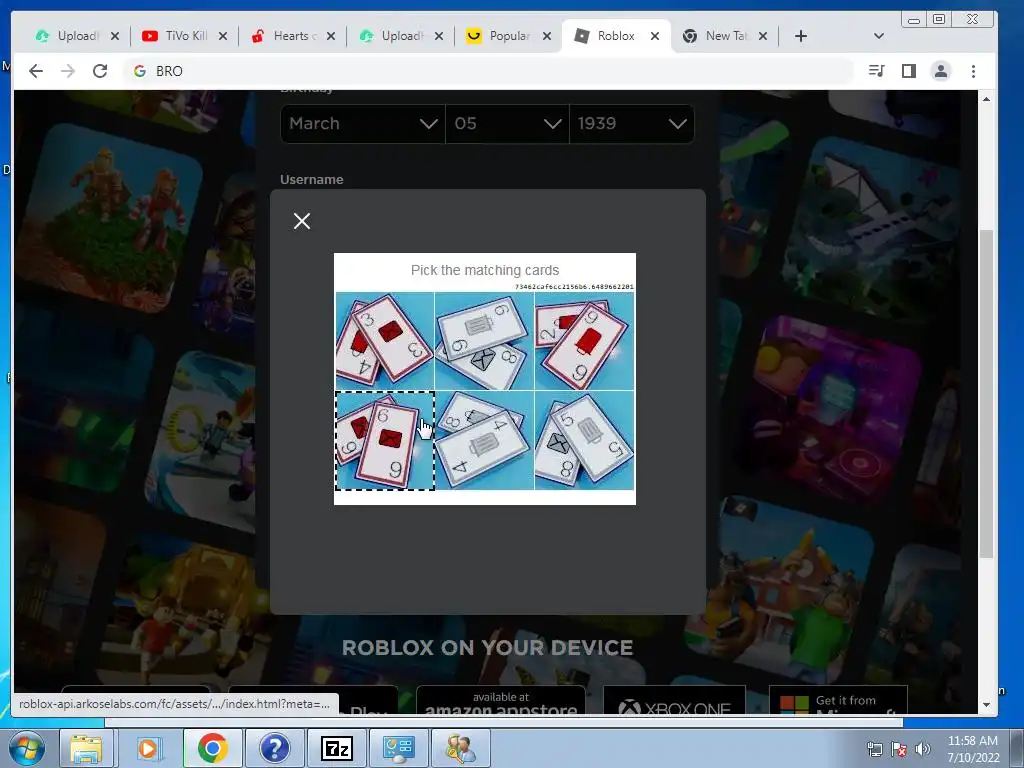Click the volume speaker tray icon
1024x768 pixels.
point(923,749)
